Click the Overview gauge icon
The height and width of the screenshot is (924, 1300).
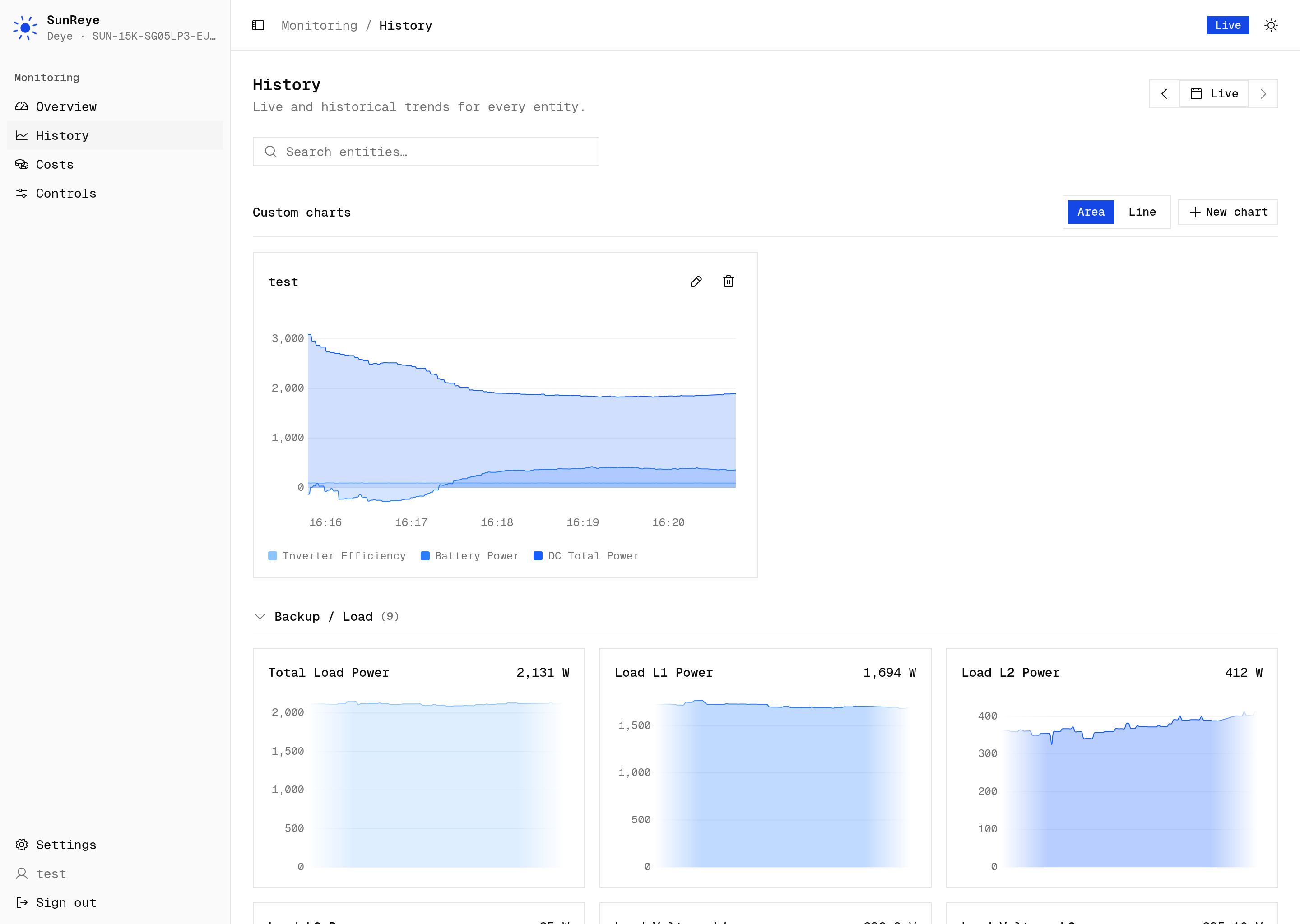pyautogui.click(x=22, y=106)
